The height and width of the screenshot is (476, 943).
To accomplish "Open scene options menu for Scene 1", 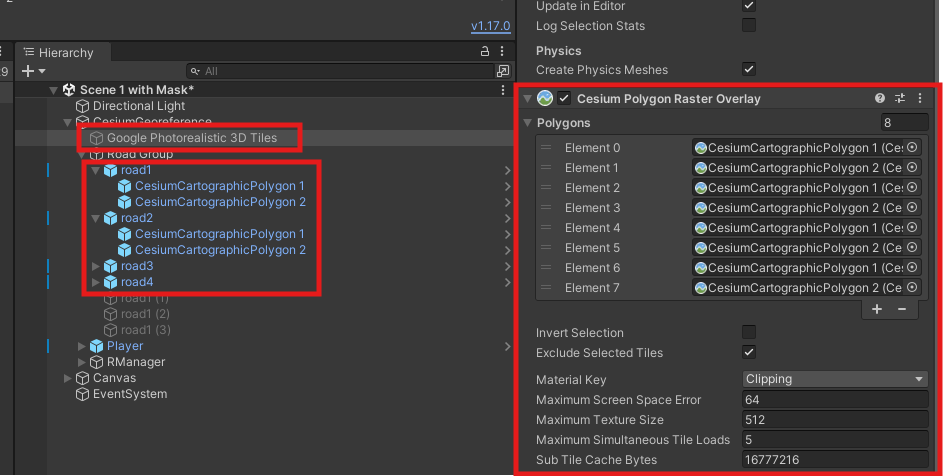I will [x=503, y=90].
